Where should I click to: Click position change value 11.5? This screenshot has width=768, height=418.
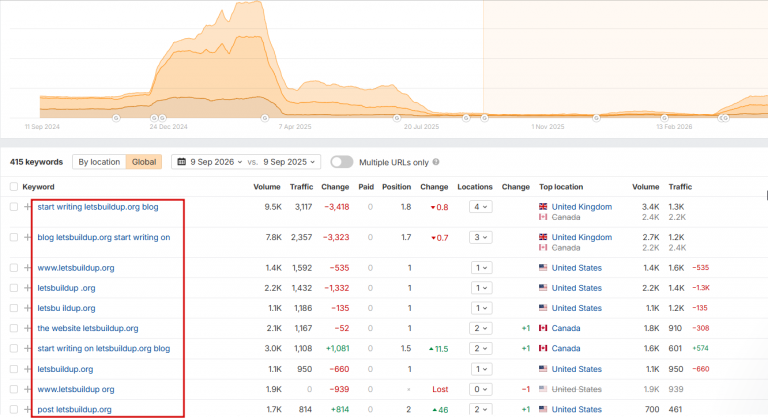[x=438, y=349]
